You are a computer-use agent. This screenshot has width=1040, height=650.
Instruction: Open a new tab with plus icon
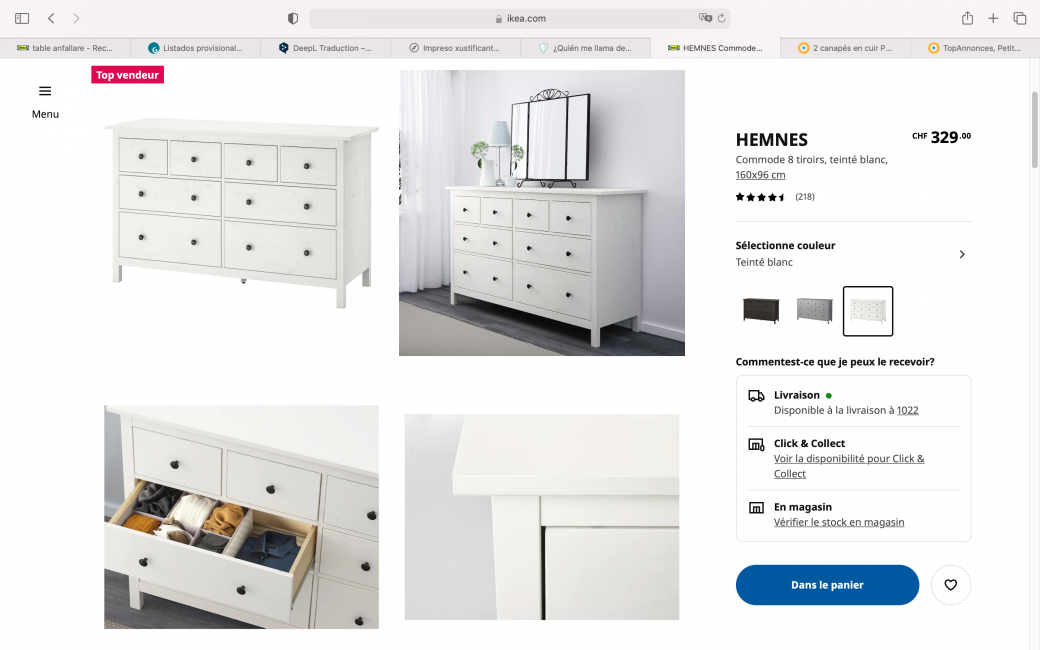993,19
